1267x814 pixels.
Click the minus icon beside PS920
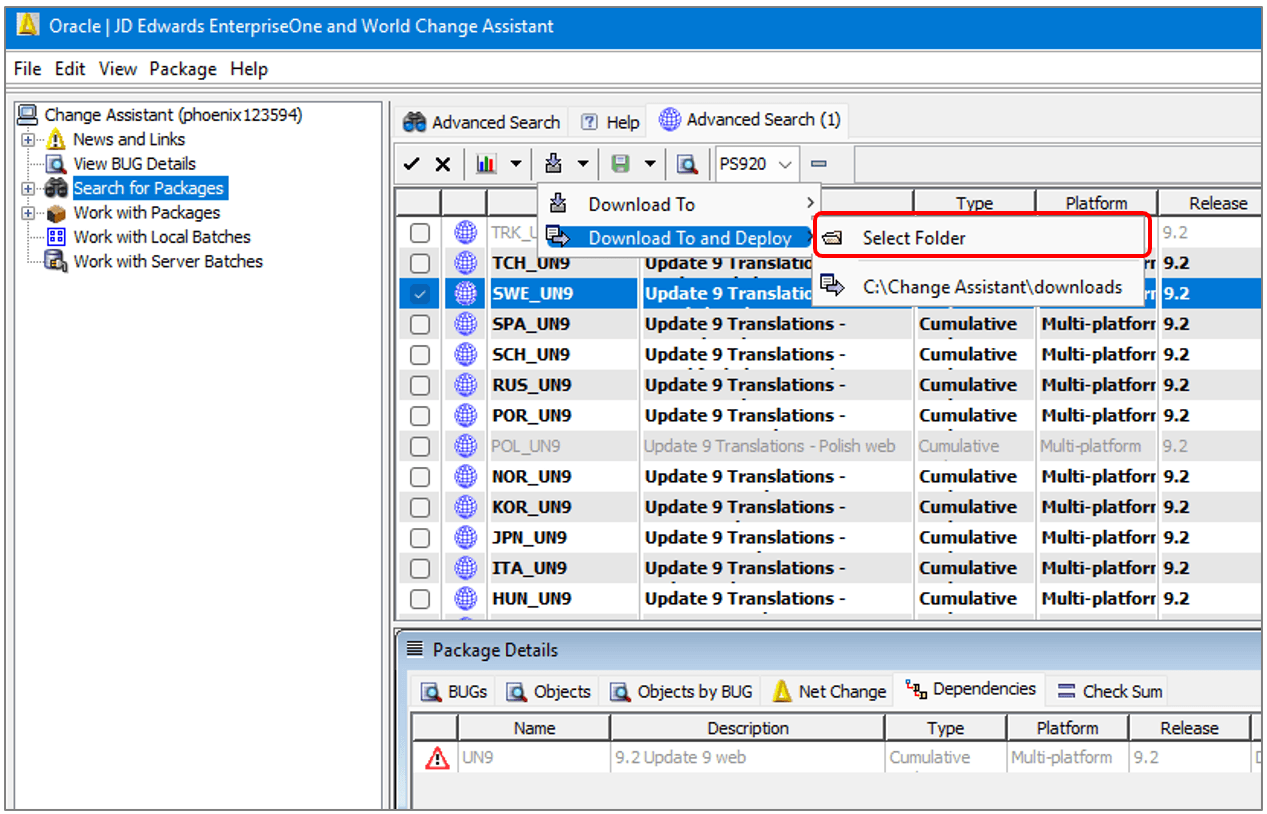pos(818,164)
